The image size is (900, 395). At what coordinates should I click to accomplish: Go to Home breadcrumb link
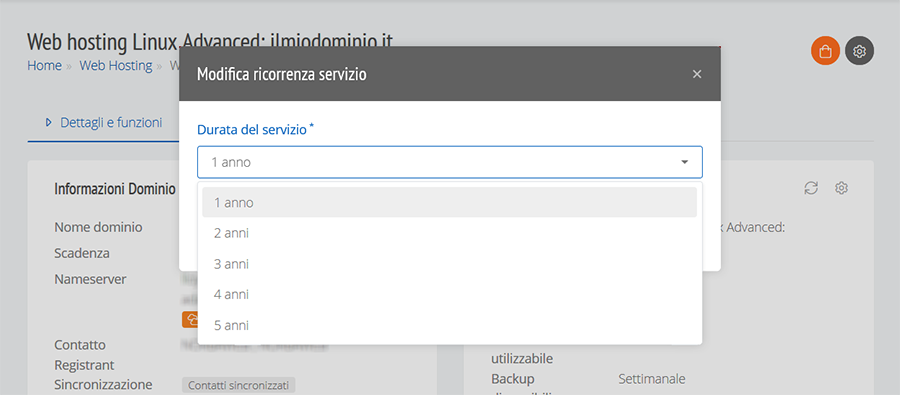click(x=44, y=65)
